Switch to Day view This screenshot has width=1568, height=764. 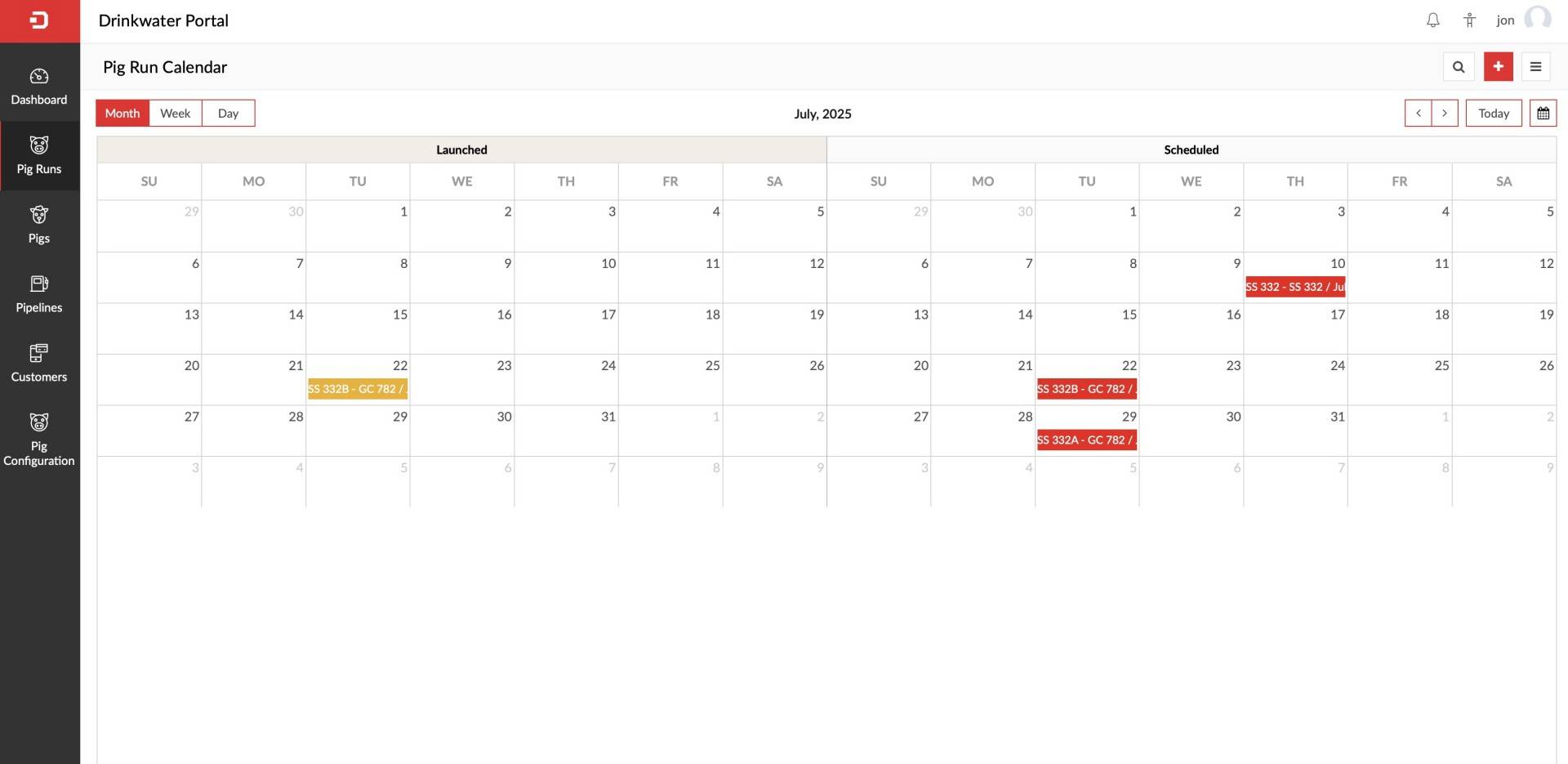click(x=228, y=114)
